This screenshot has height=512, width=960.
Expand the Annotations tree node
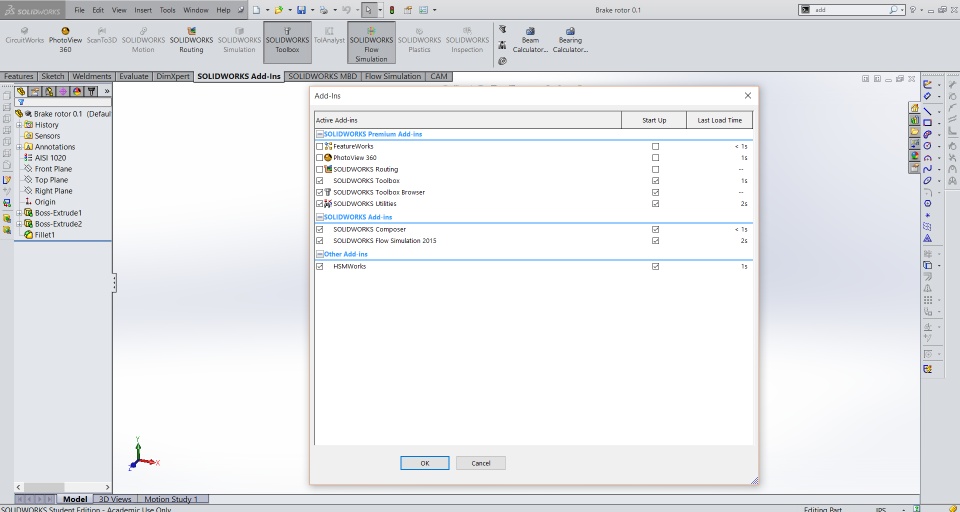(x=19, y=147)
